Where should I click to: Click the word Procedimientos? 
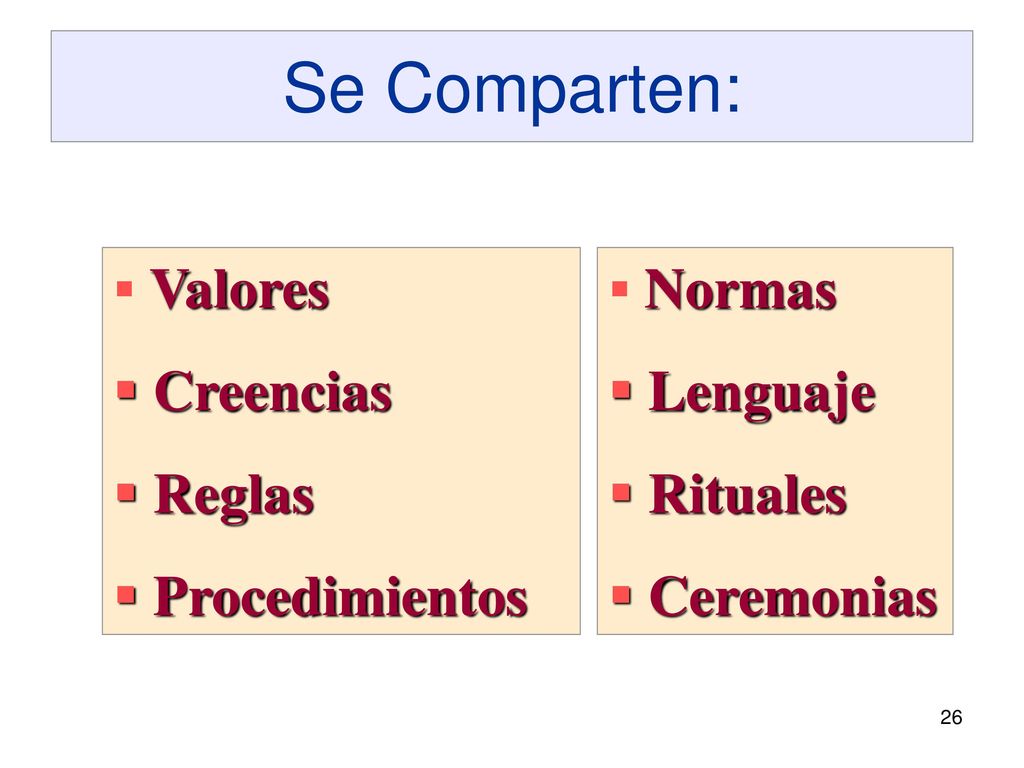(x=340, y=596)
